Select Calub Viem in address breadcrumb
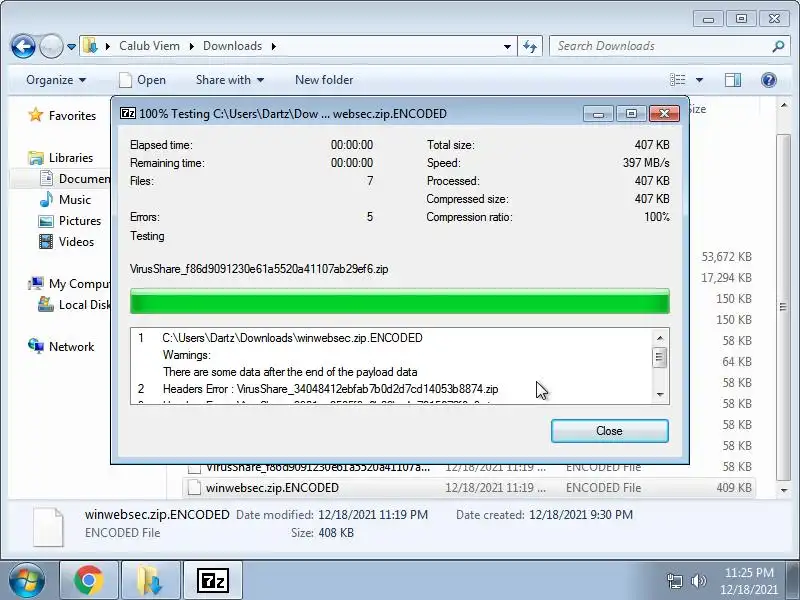This screenshot has height=600, width=800. [149, 46]
